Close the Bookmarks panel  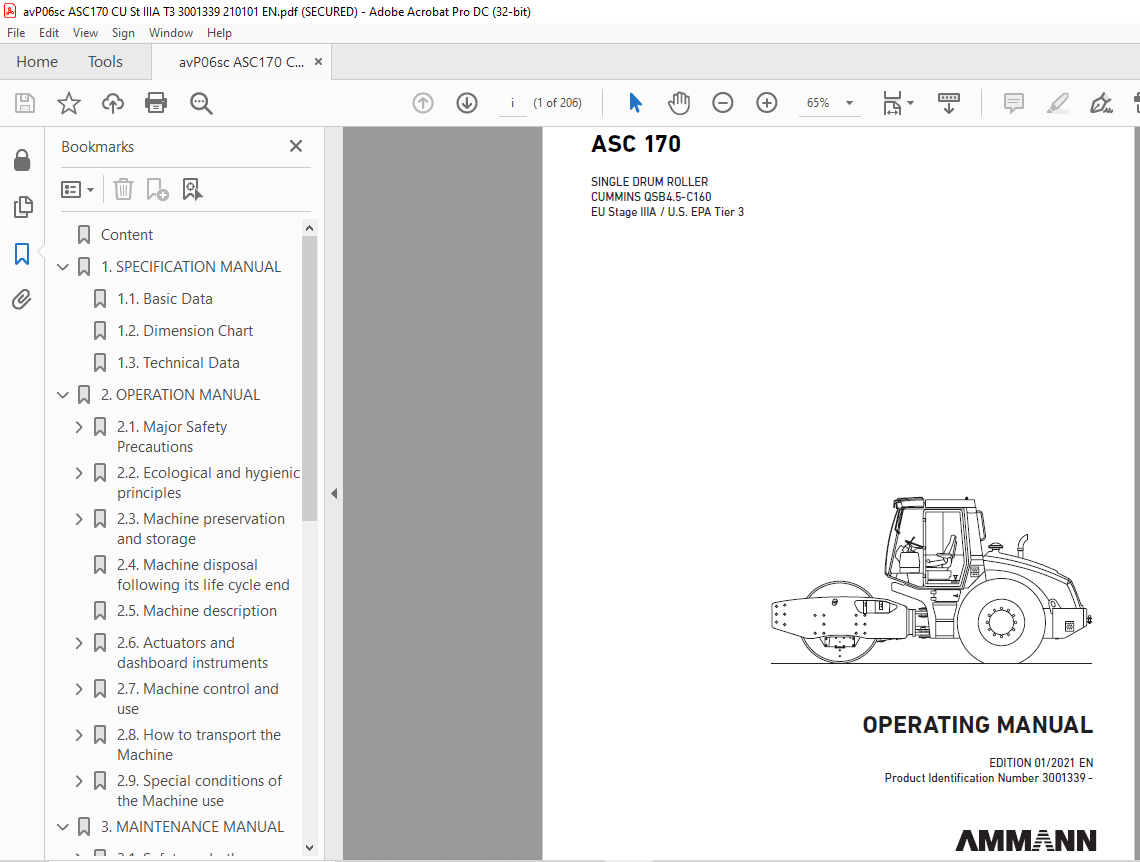tap(296, 146)
